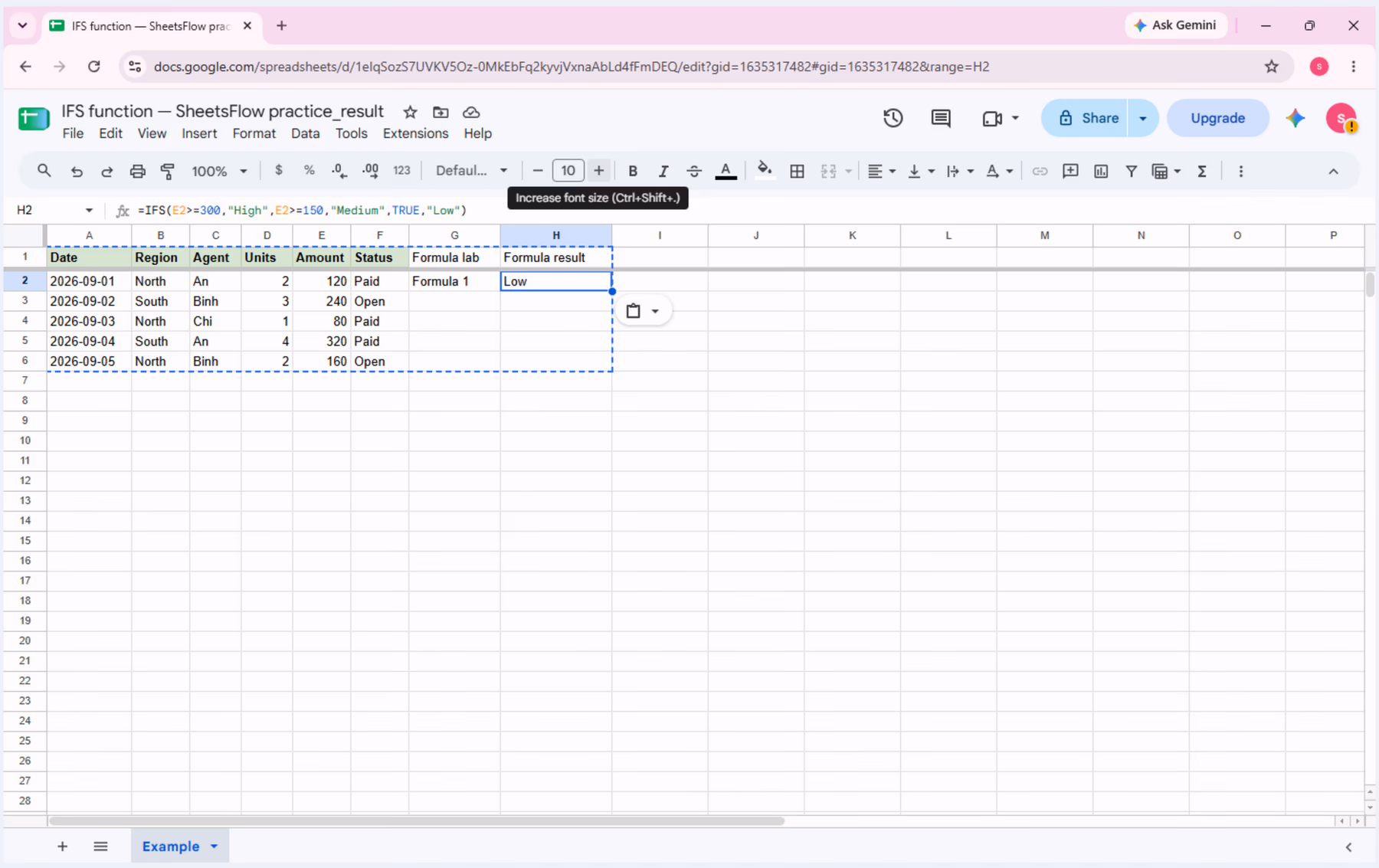Toggle italic formatting
Screen dimensions: 1379x868
point(663,171)
